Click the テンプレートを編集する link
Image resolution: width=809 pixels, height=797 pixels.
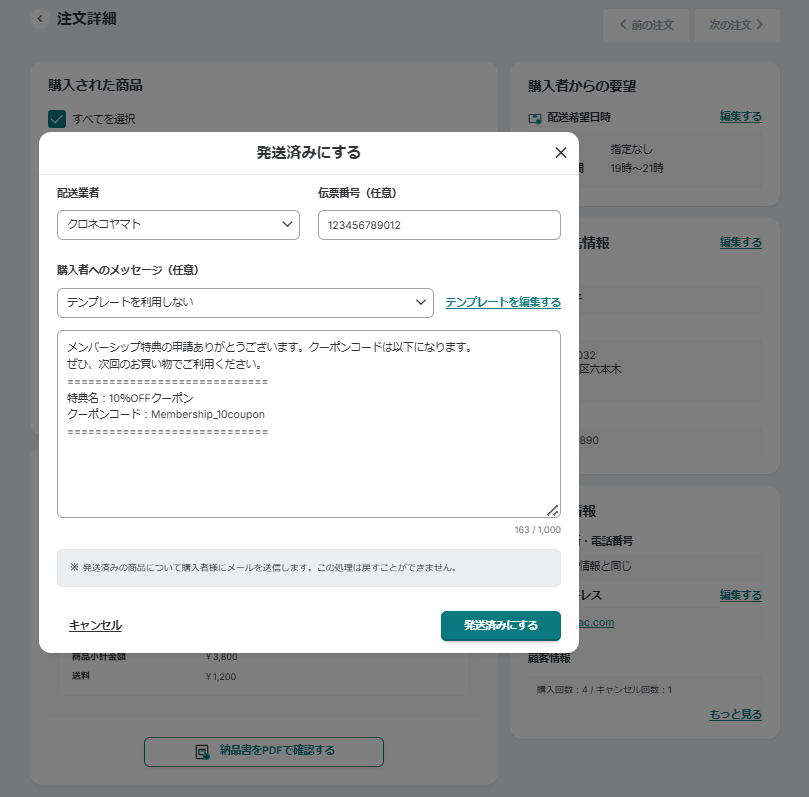(x=503, y=302)
